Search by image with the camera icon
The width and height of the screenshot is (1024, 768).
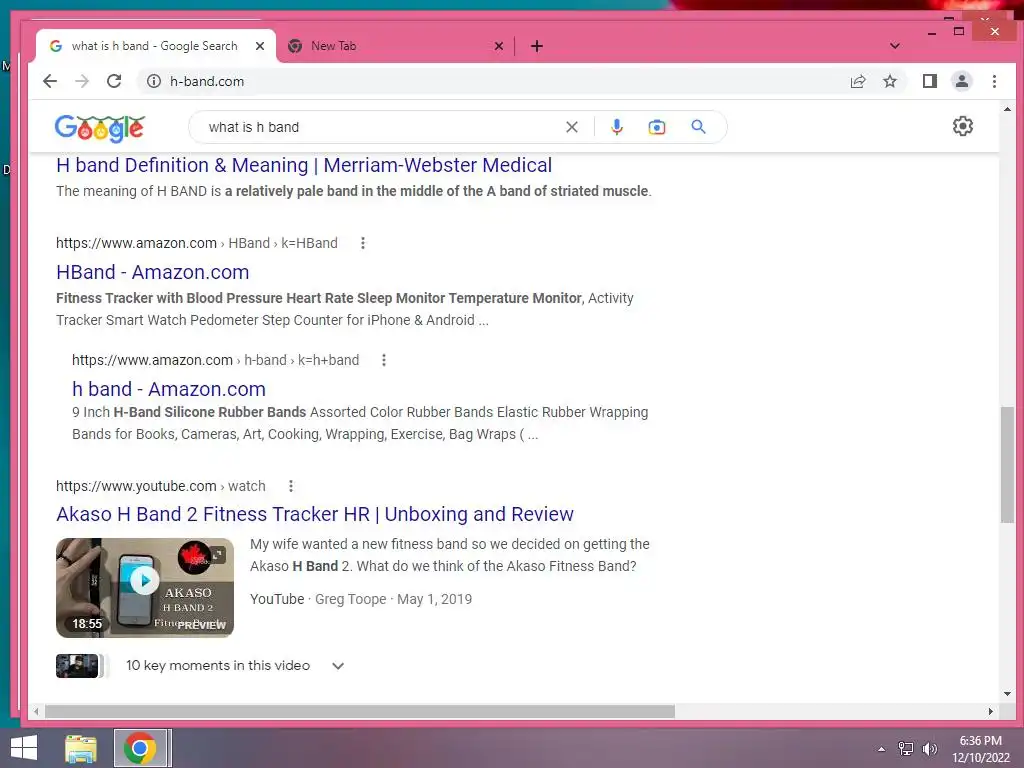(656, 127)
